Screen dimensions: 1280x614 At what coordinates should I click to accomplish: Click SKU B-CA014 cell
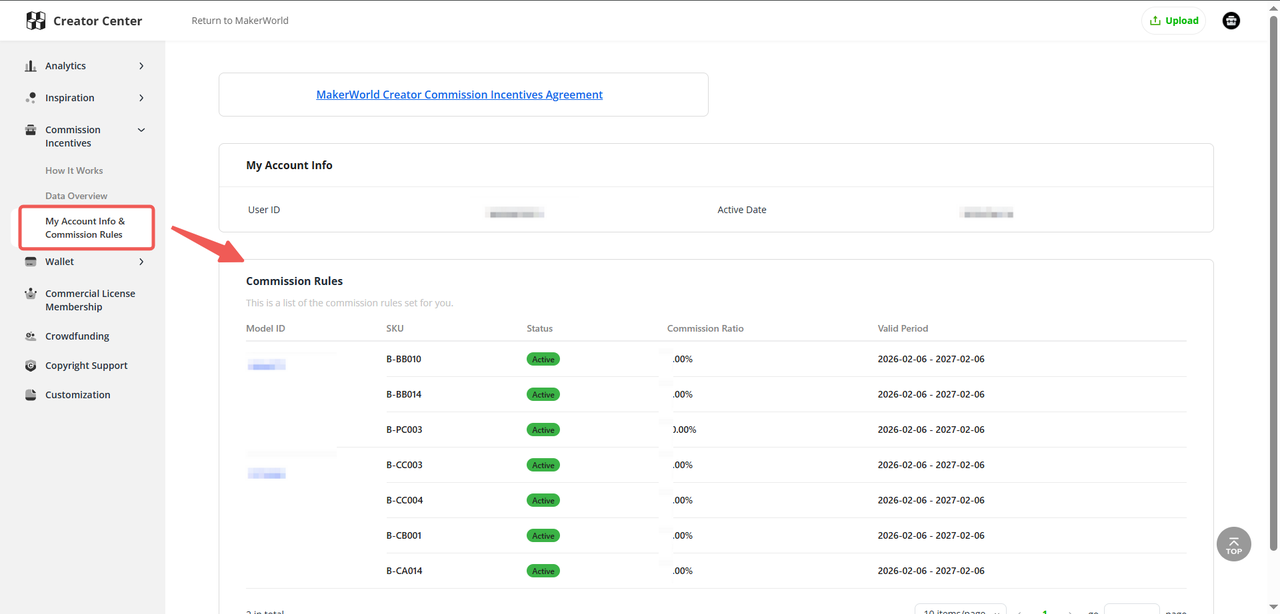click(404, 571)
